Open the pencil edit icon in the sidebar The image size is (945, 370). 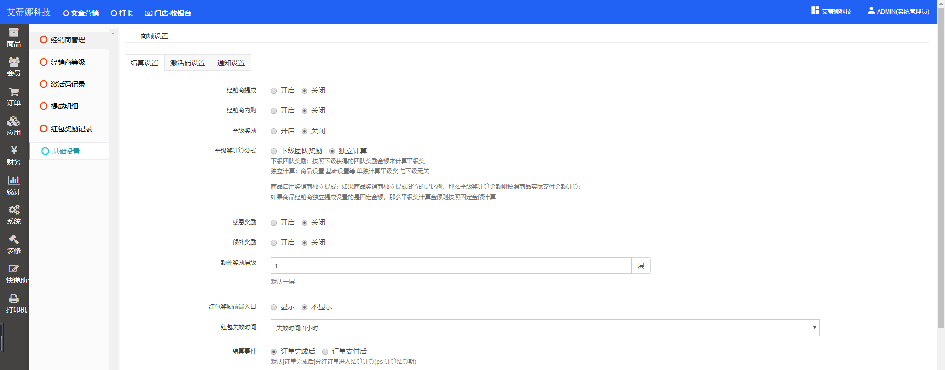tap(14, 268)
